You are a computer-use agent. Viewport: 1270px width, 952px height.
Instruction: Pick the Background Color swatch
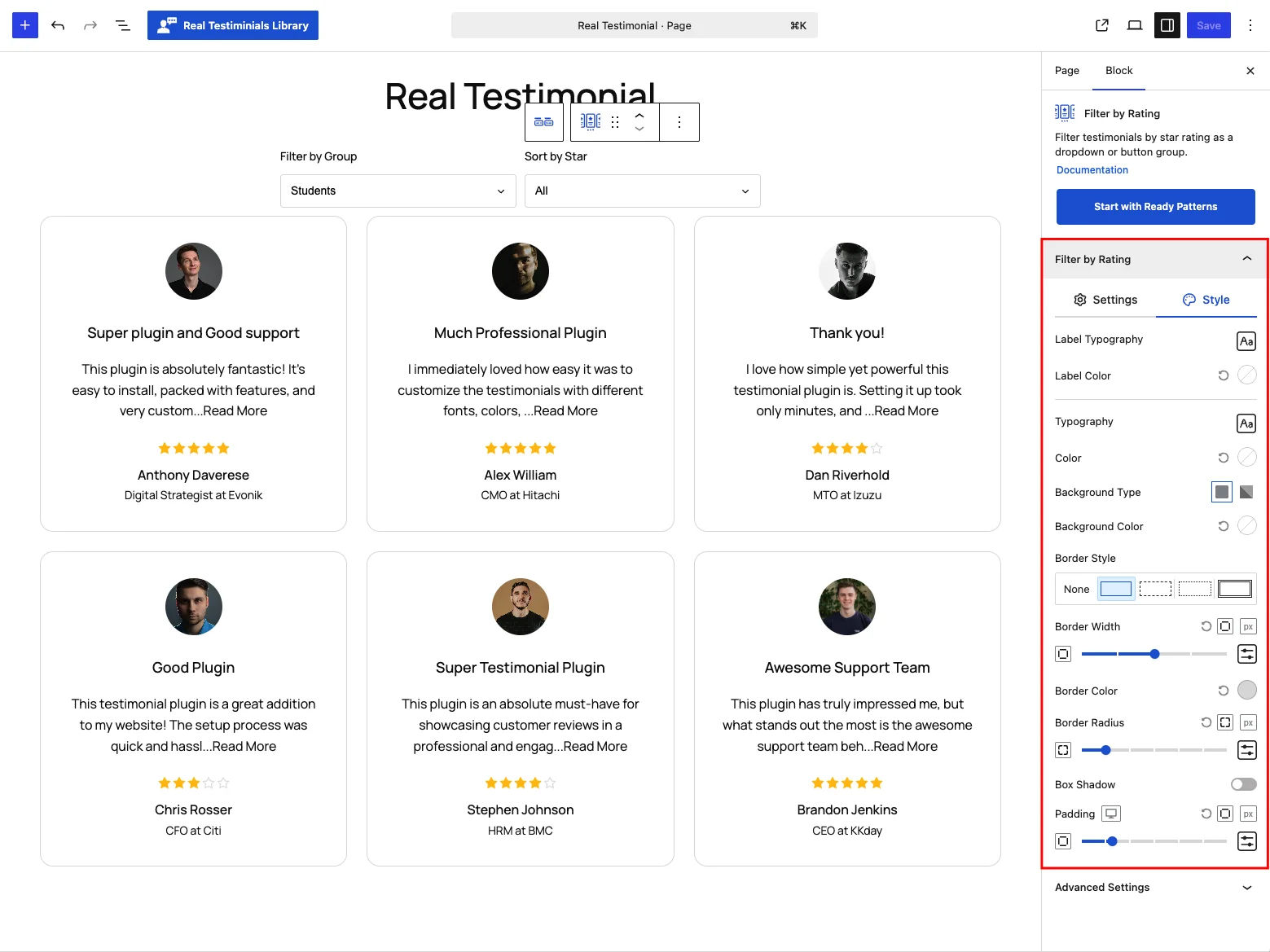(x=1247, y=525)
